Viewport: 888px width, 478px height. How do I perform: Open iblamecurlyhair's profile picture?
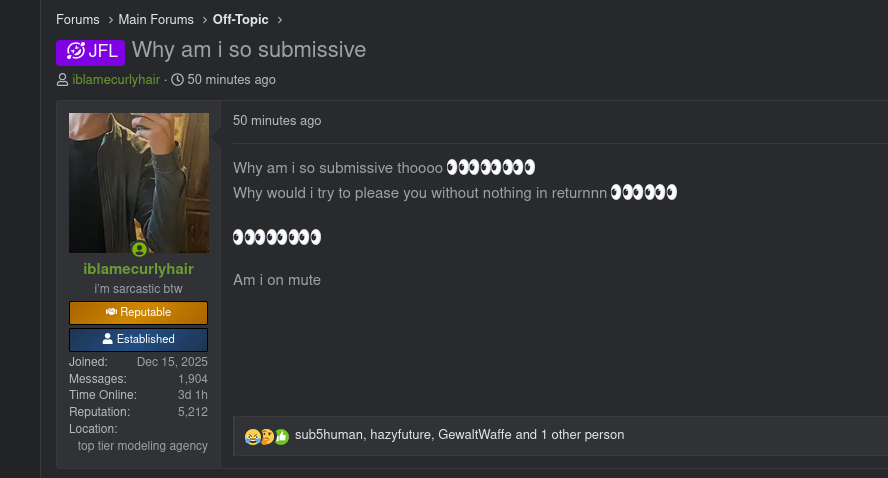139,182
